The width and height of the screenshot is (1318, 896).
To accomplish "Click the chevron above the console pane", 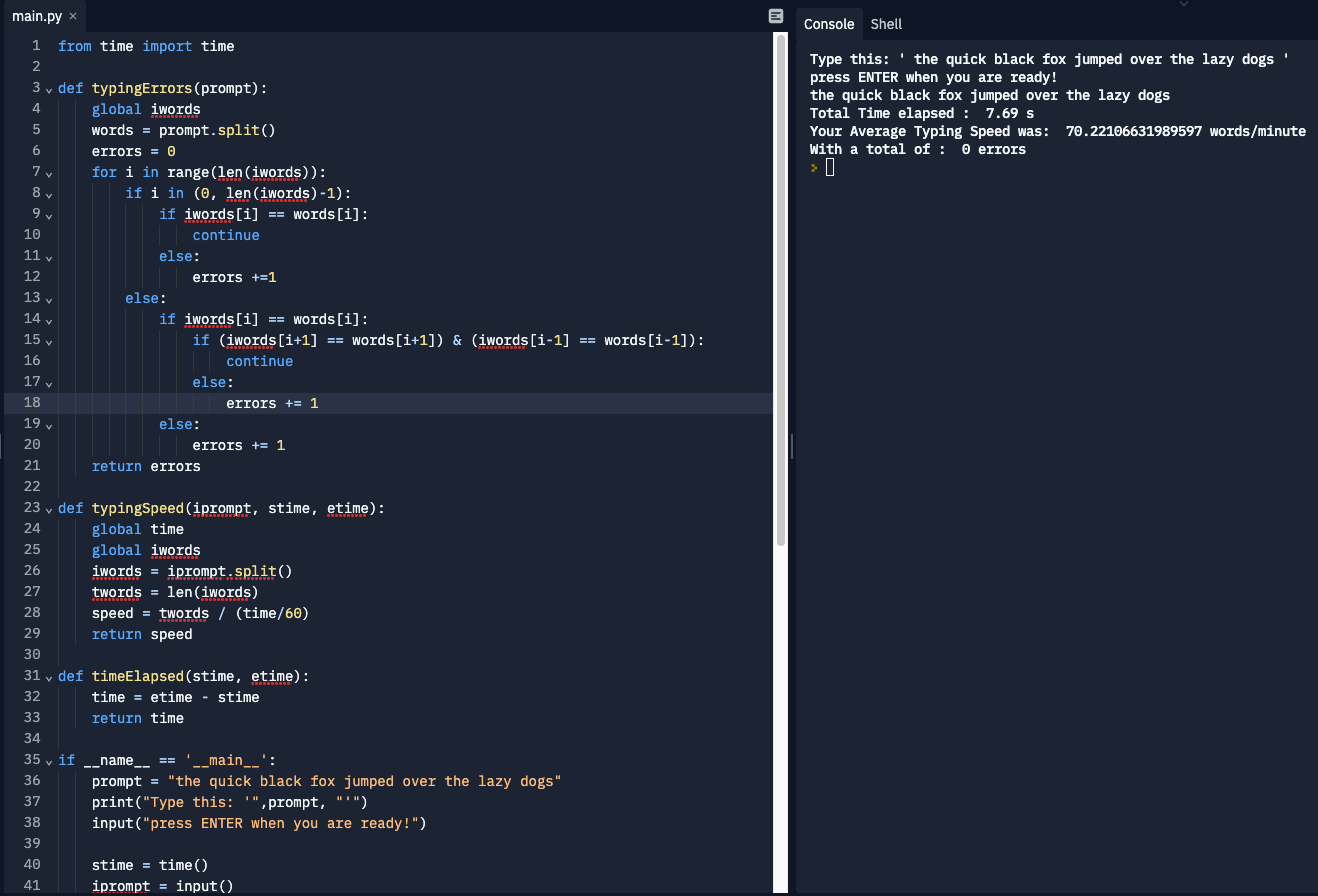I will tap(1185, 5).
